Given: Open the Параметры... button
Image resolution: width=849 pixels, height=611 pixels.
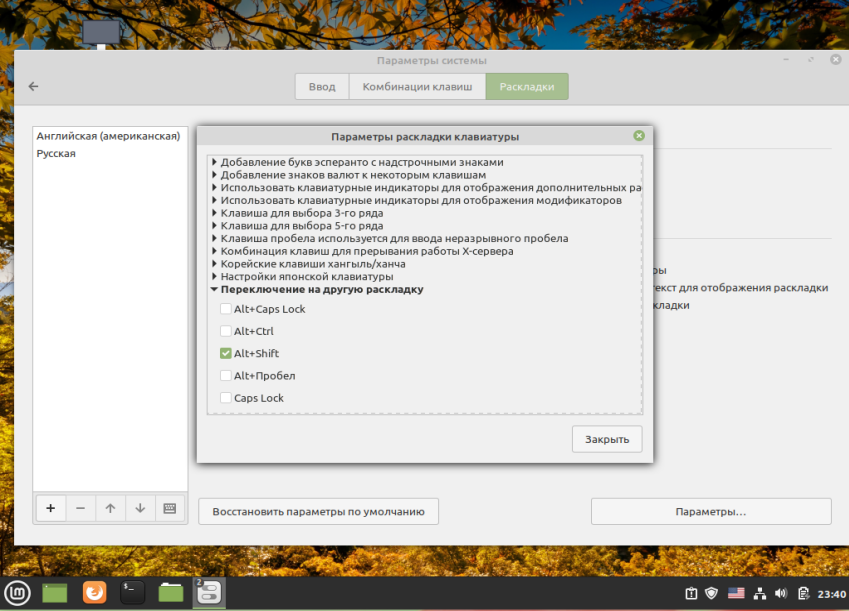Looking at the screenshot, I should point(711,511).
